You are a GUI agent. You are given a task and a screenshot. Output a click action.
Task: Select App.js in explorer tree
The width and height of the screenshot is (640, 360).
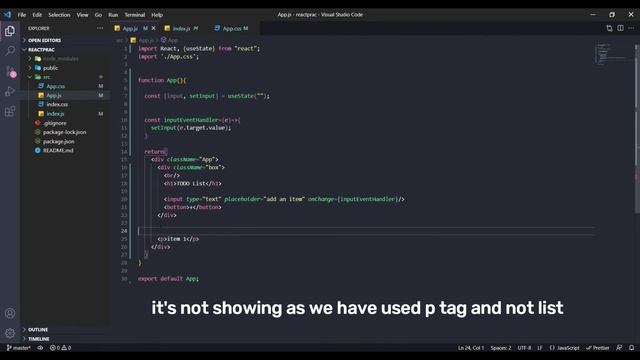pos(53,95)
